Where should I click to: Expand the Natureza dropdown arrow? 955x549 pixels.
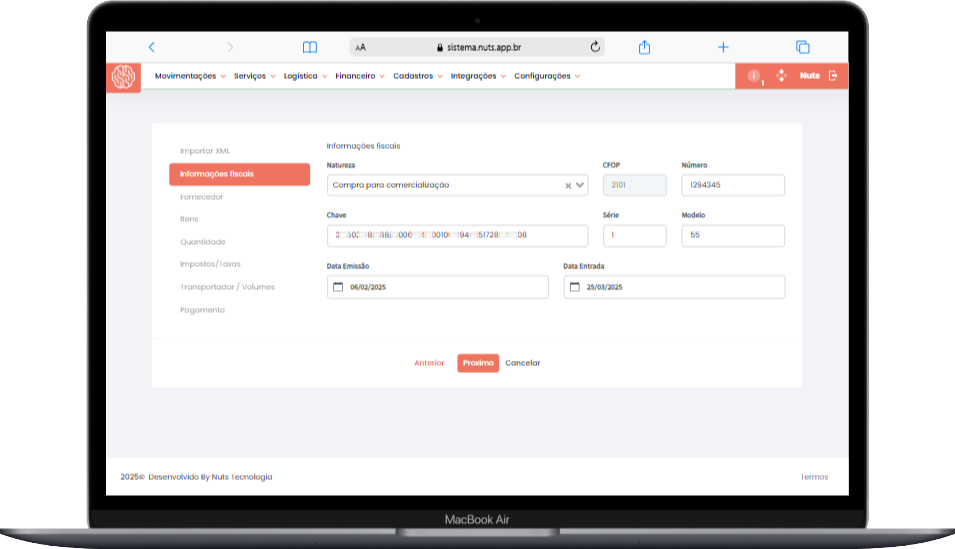[x=580, y=185]
